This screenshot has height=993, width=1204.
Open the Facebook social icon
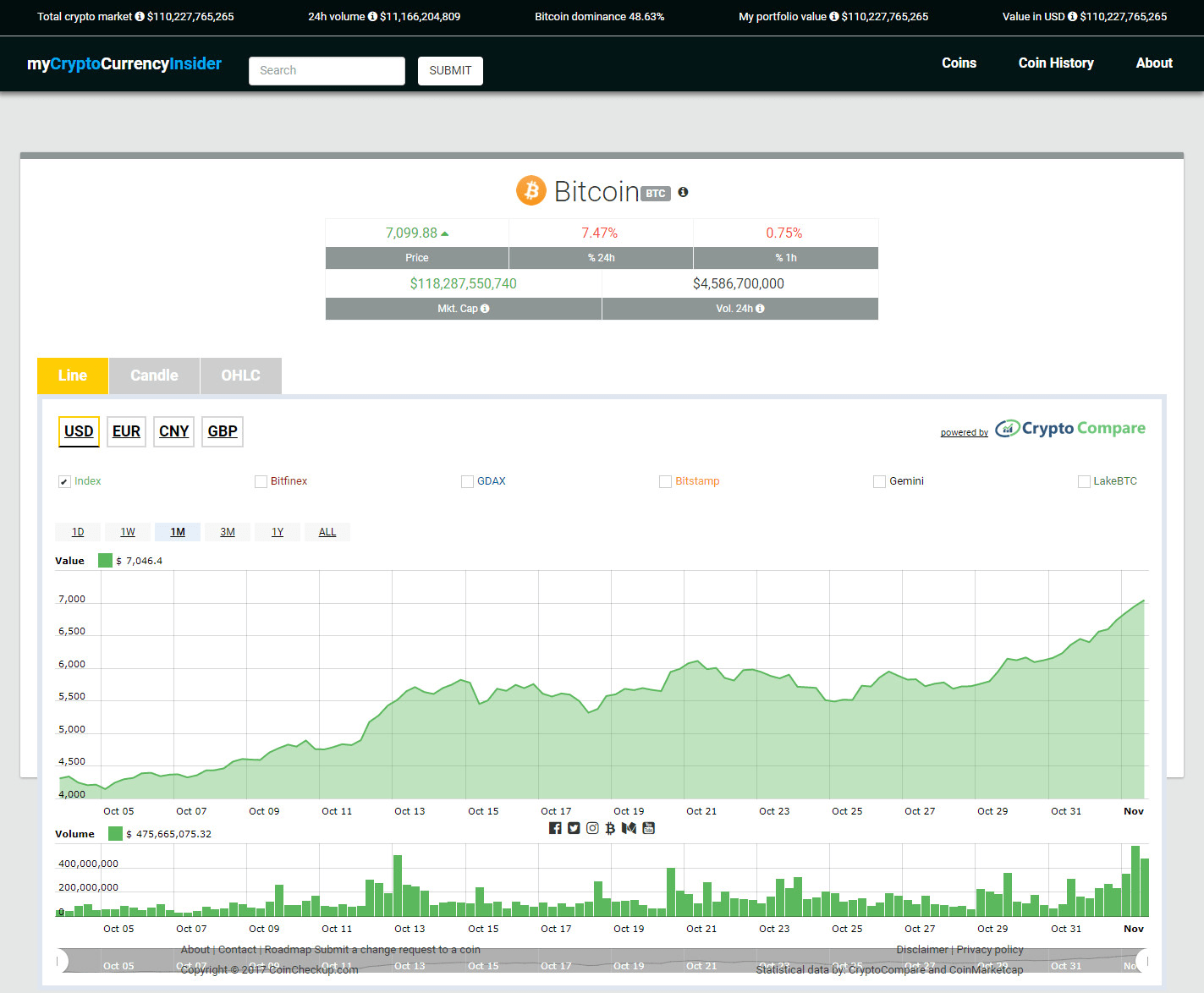click(x=555, y=828)
